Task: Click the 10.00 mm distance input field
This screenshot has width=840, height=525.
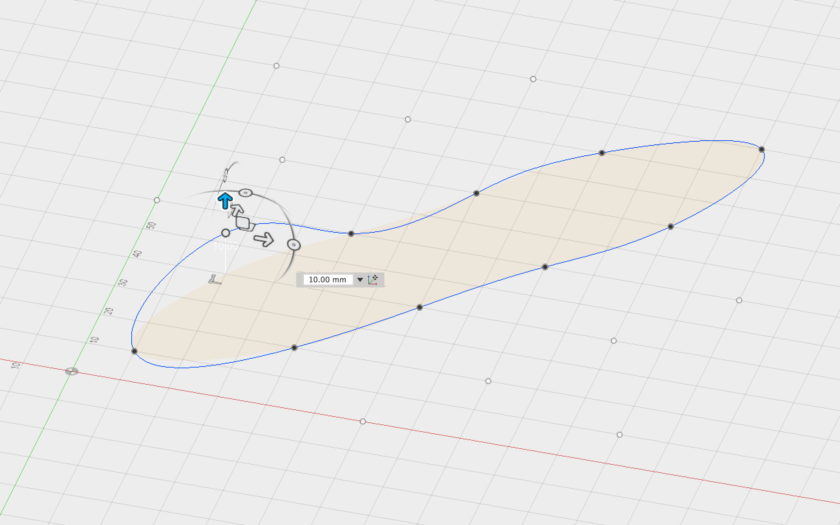Action: click(x=327, y=280)
